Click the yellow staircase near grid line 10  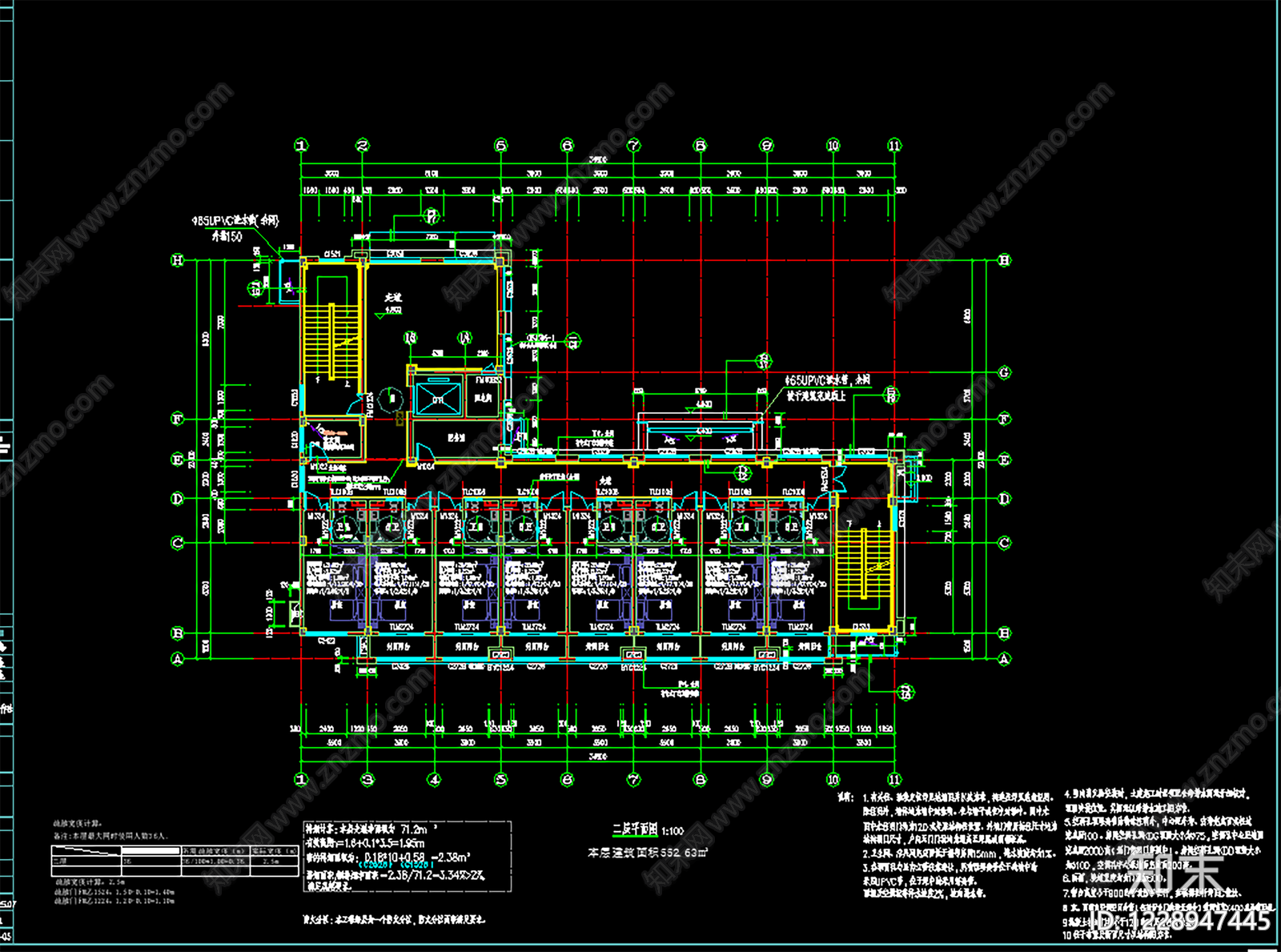(863, 564)
